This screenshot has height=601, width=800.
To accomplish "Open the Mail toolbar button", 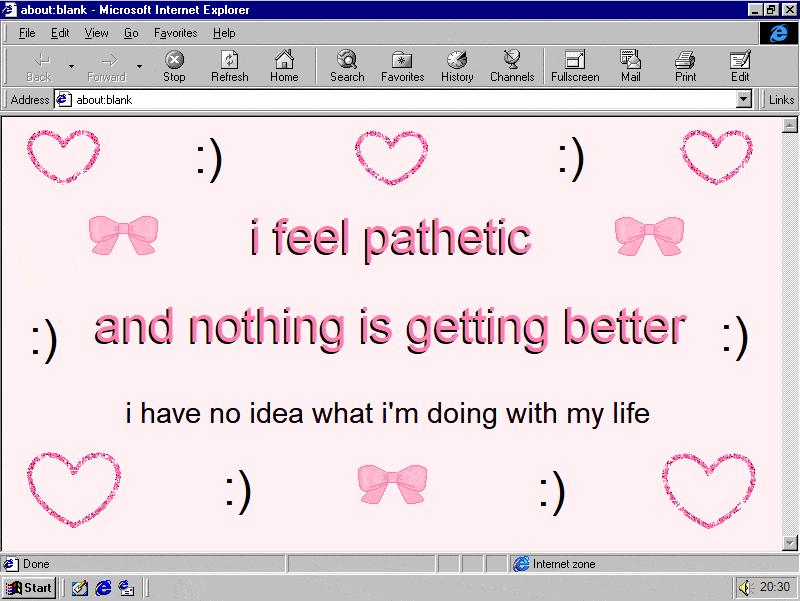I will click(x=630, y=66).
